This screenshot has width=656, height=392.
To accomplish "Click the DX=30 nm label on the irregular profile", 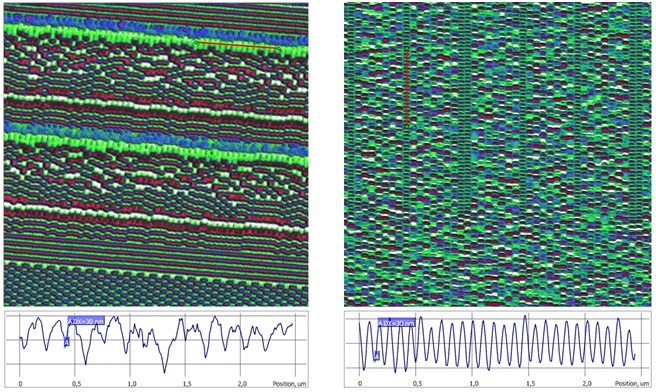I will tap(86, 321).
